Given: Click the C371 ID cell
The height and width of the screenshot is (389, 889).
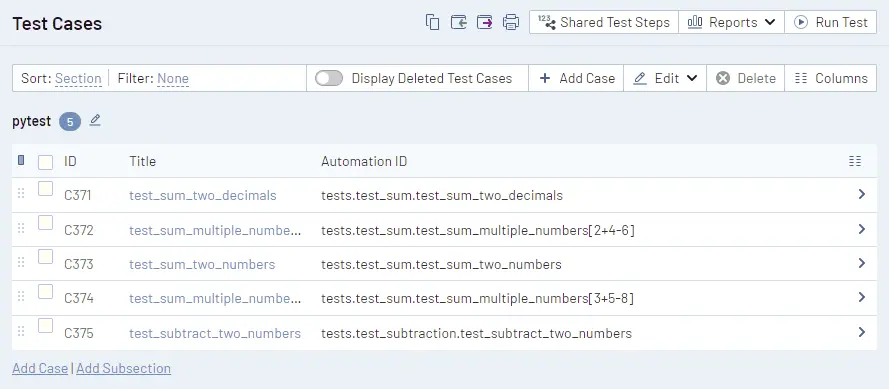Looking at the screenshot, I should pyautogui.click(x=78, y=196).
